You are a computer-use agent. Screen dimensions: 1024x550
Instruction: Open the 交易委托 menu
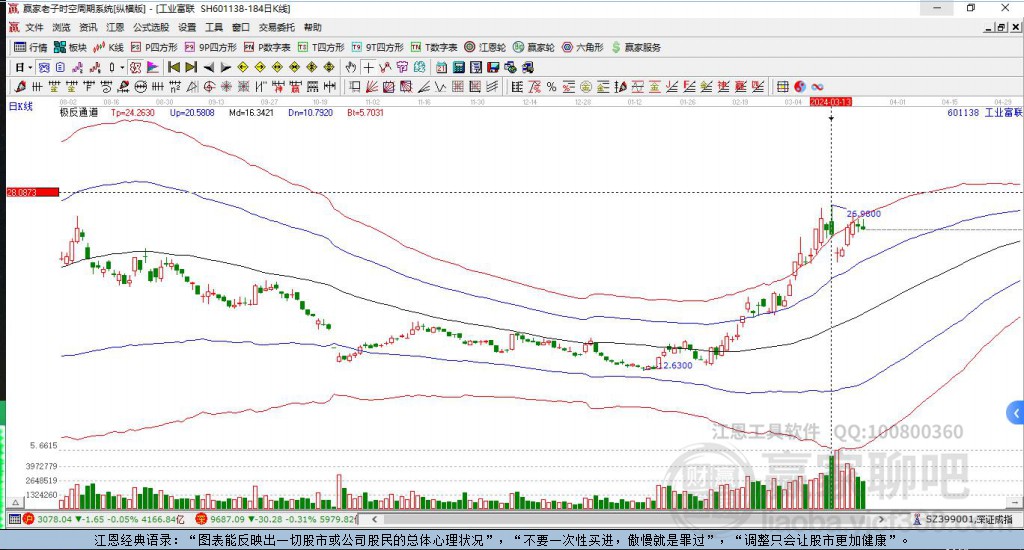pos(277,27)
